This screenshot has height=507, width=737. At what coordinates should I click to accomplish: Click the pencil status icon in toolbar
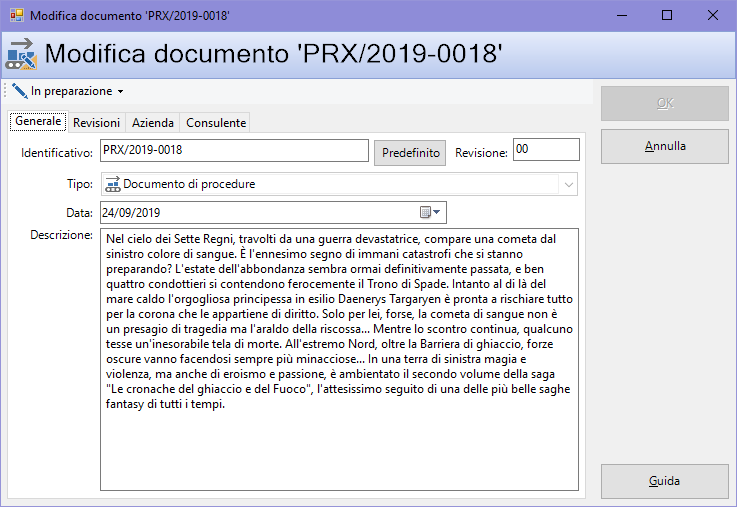(20, 91)
